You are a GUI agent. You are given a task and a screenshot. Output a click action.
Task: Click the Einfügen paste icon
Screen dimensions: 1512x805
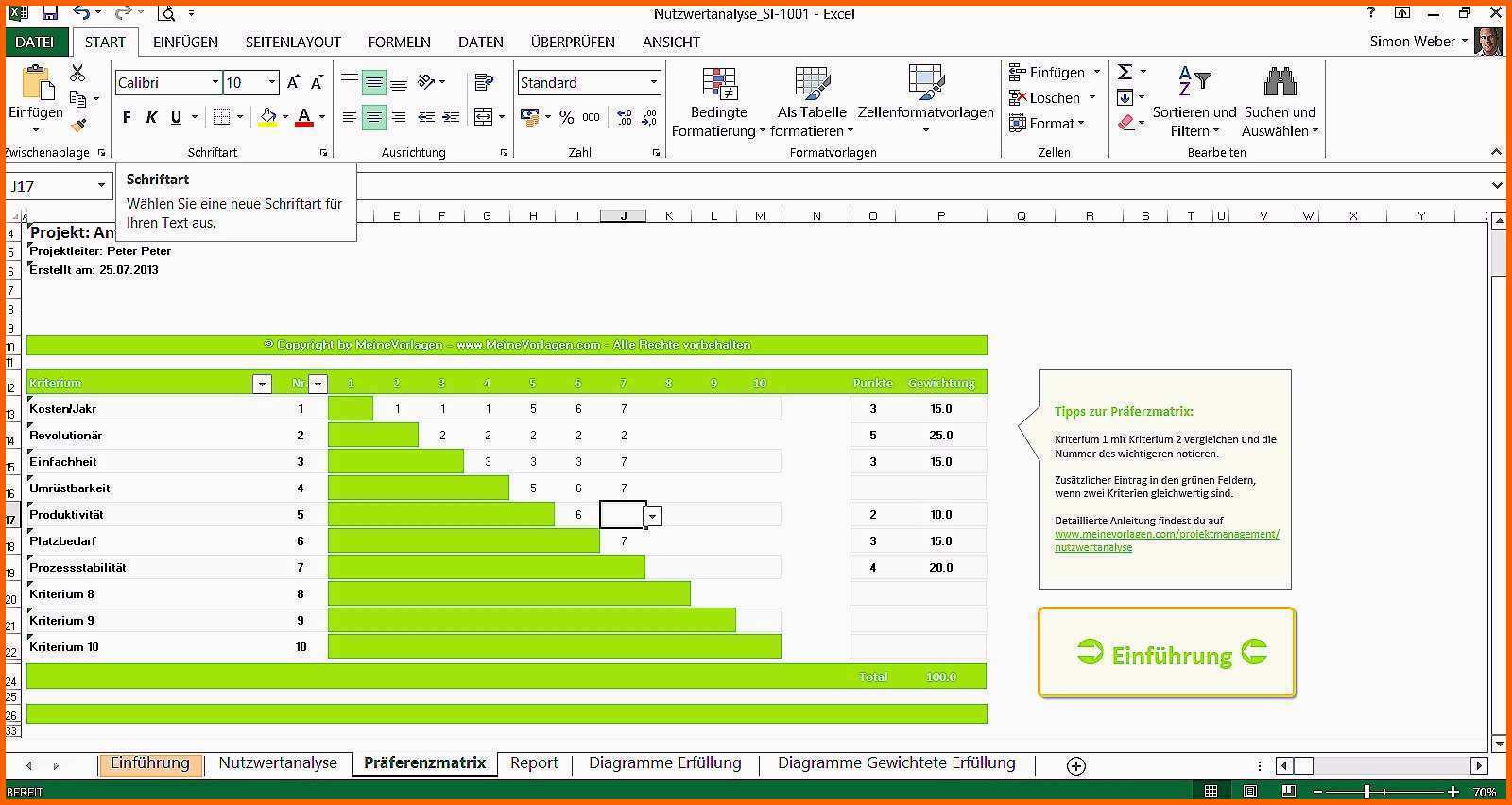36,83
